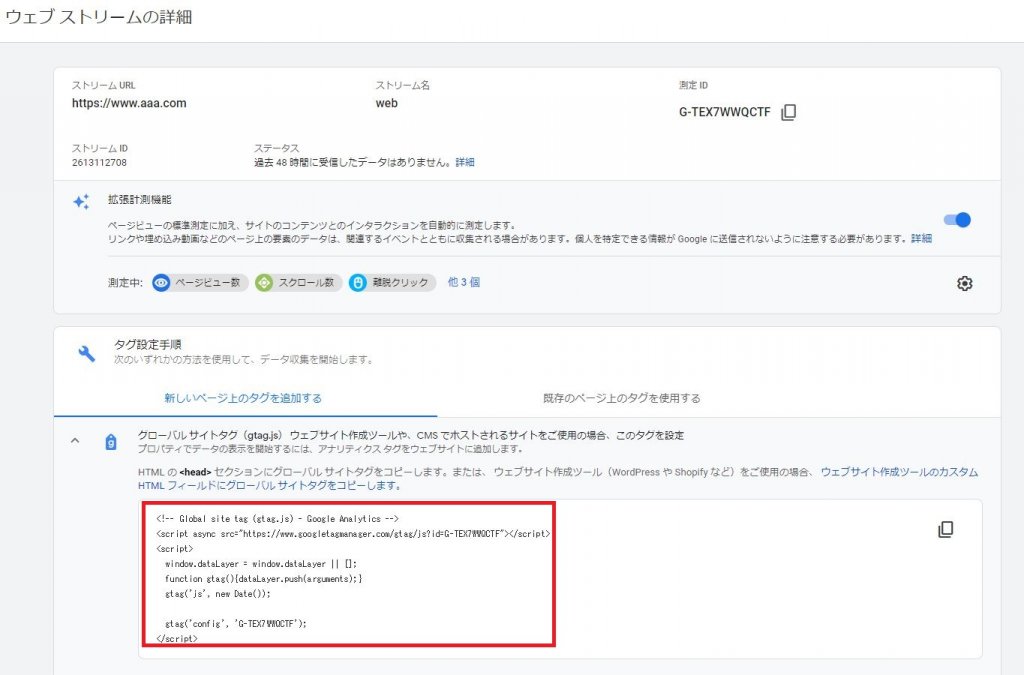Open the status 詳細 link

pyautogui.click(x=465, y=163)
